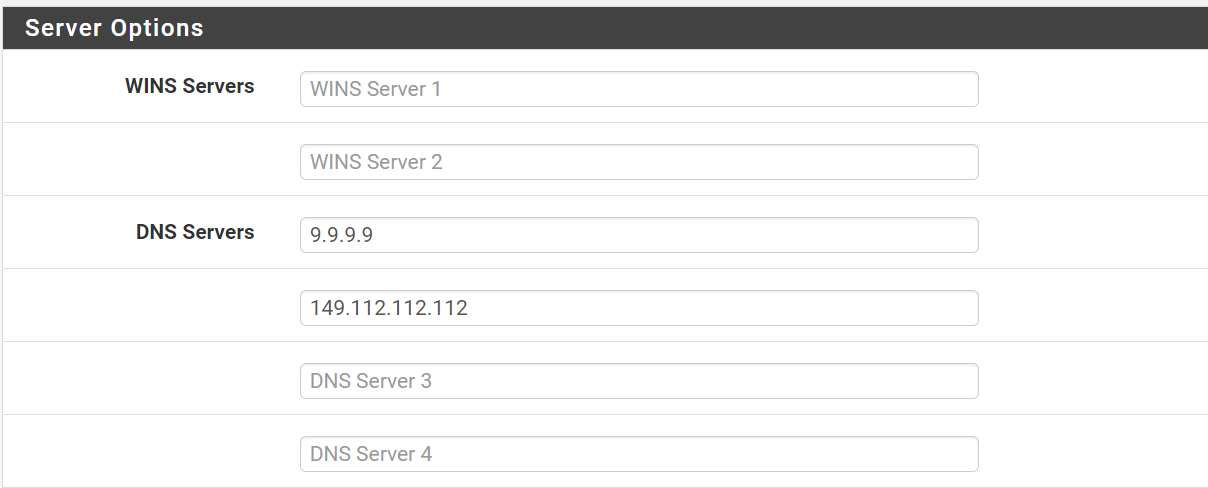1208x488 pixels.
Task: Click the field showing 149.112.112.112
Action: 639,308
